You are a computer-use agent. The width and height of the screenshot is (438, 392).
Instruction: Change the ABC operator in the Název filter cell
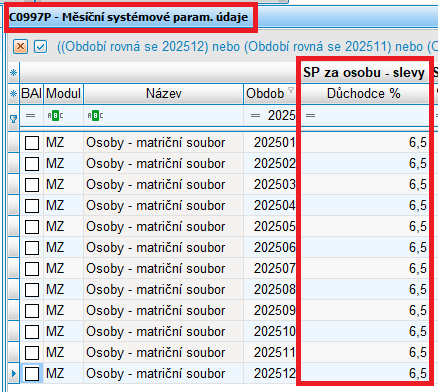(x=95, y=116)
